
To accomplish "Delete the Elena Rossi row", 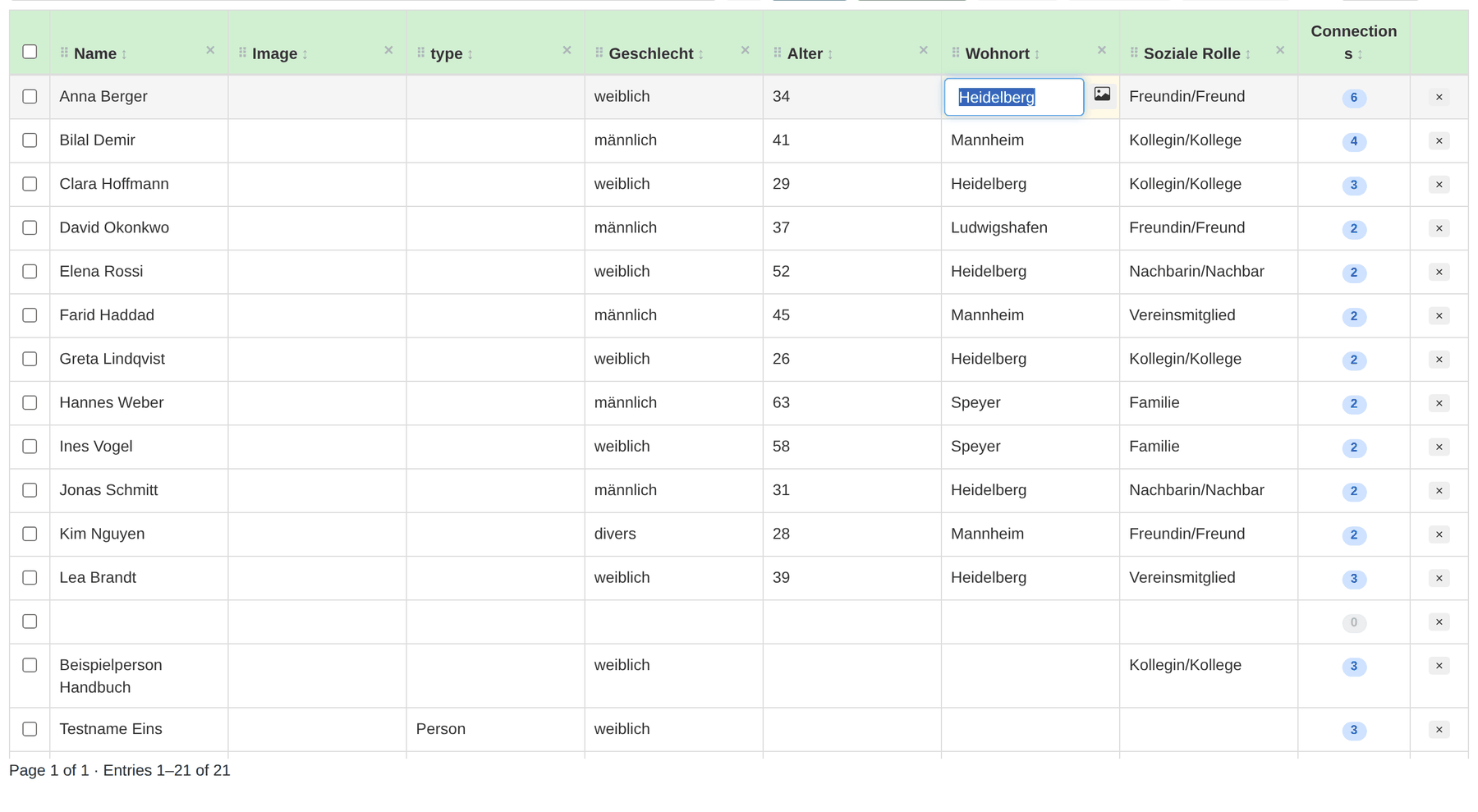I will (x=1439, y=272).
